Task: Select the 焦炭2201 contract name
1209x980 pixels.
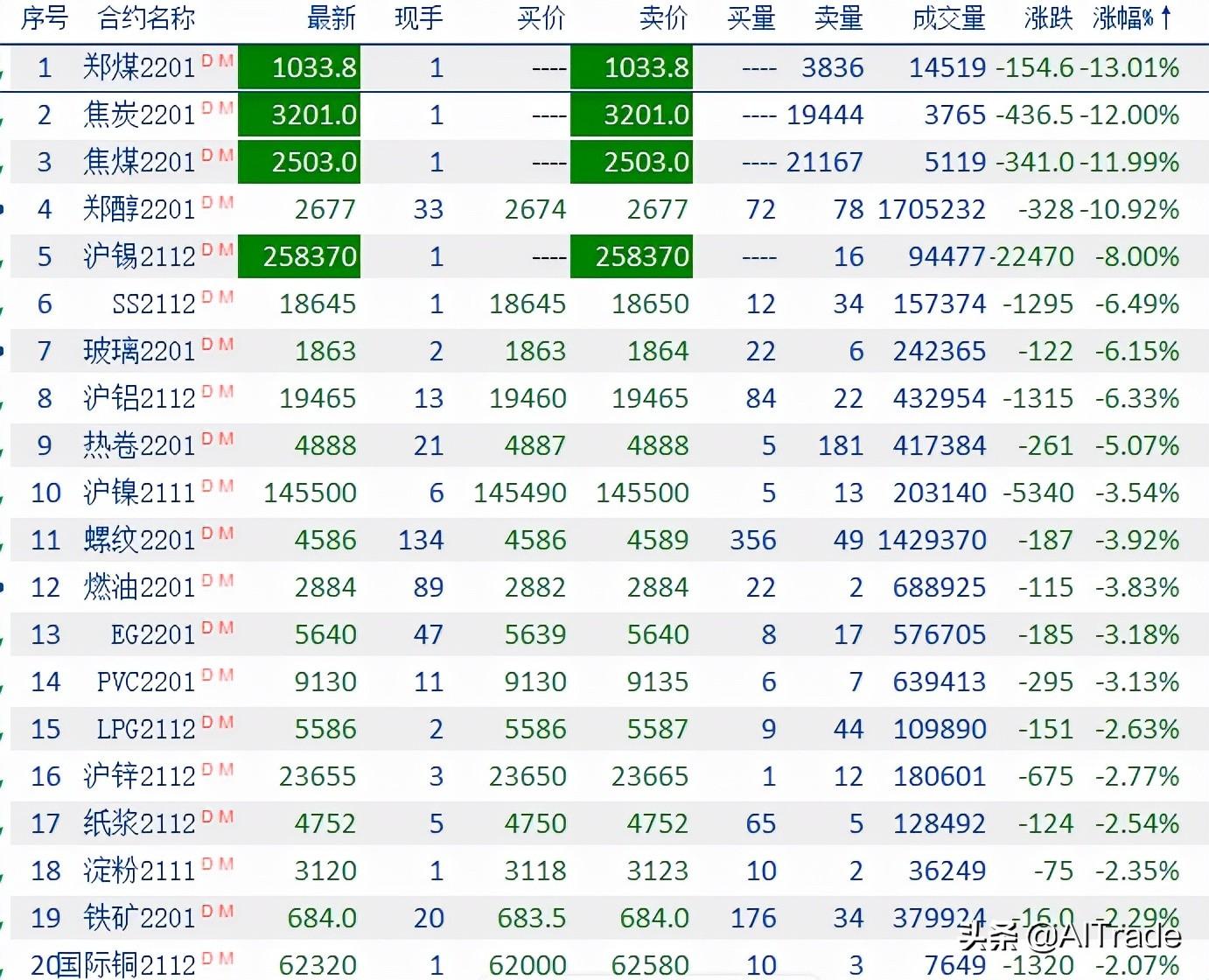Action: coord(139,115)
